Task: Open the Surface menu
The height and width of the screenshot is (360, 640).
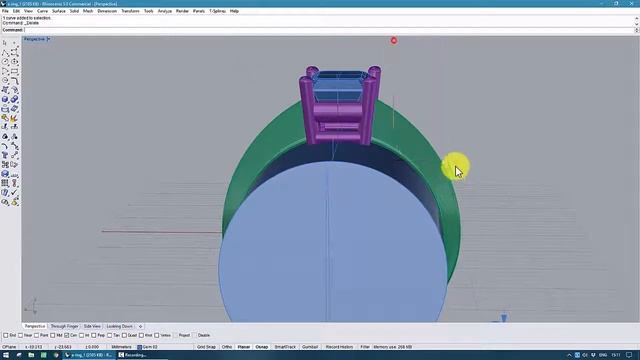Action: (x=59, y=11)
